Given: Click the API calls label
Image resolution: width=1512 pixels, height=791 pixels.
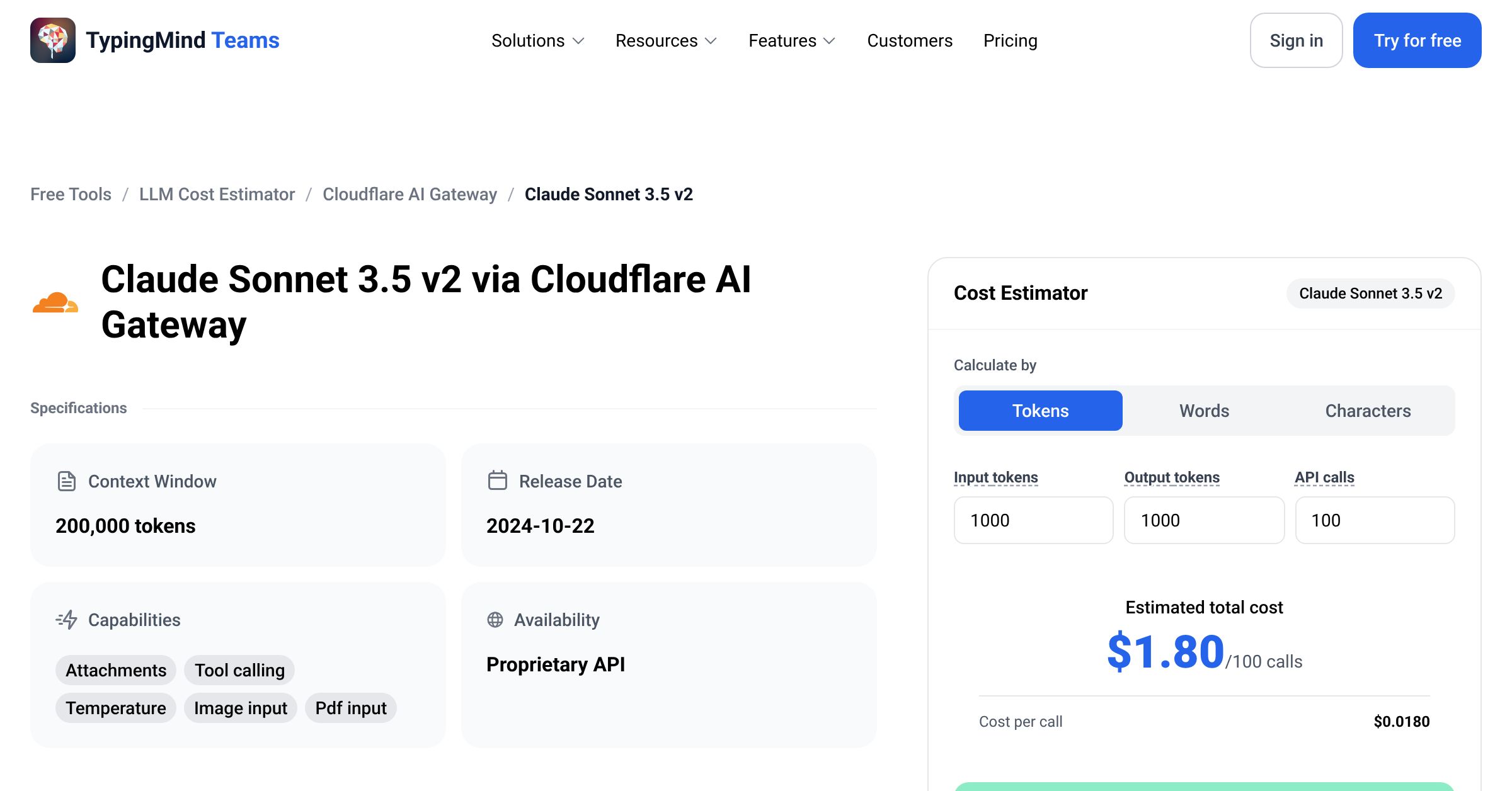Looking at the screenshot, I should coord(1324,477).
